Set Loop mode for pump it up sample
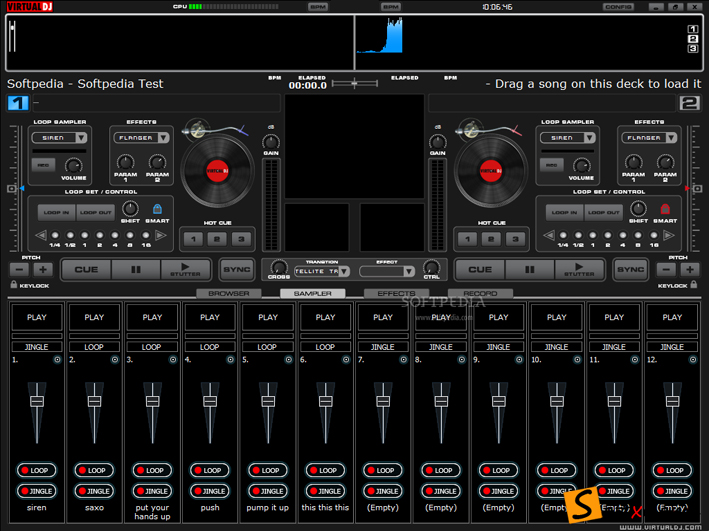The image size is (709, 531). point(268,470)
